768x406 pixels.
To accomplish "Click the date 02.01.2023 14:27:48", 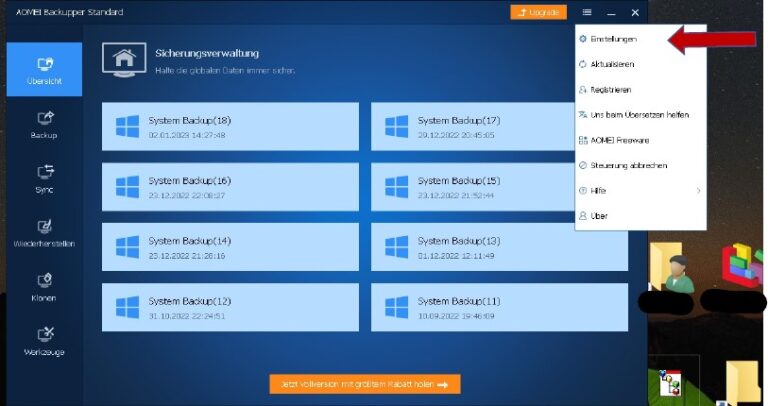I will pyautogui.click(x=187, y=135).
